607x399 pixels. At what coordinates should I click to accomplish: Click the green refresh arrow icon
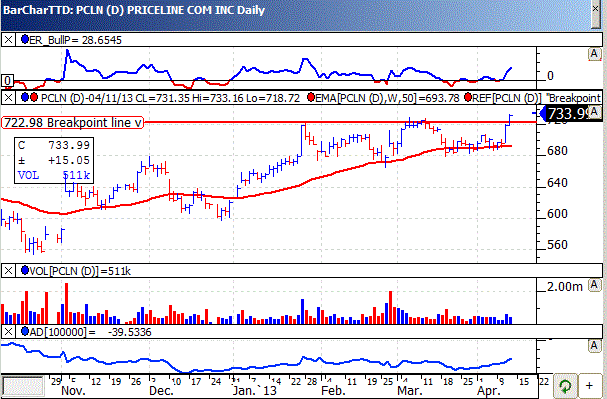point(566,386)
